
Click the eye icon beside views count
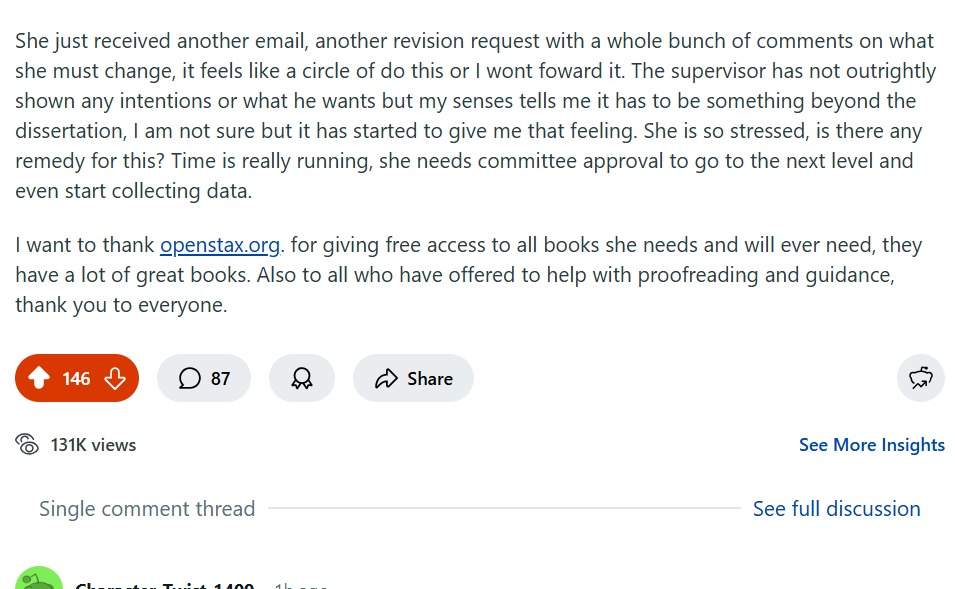27,445
